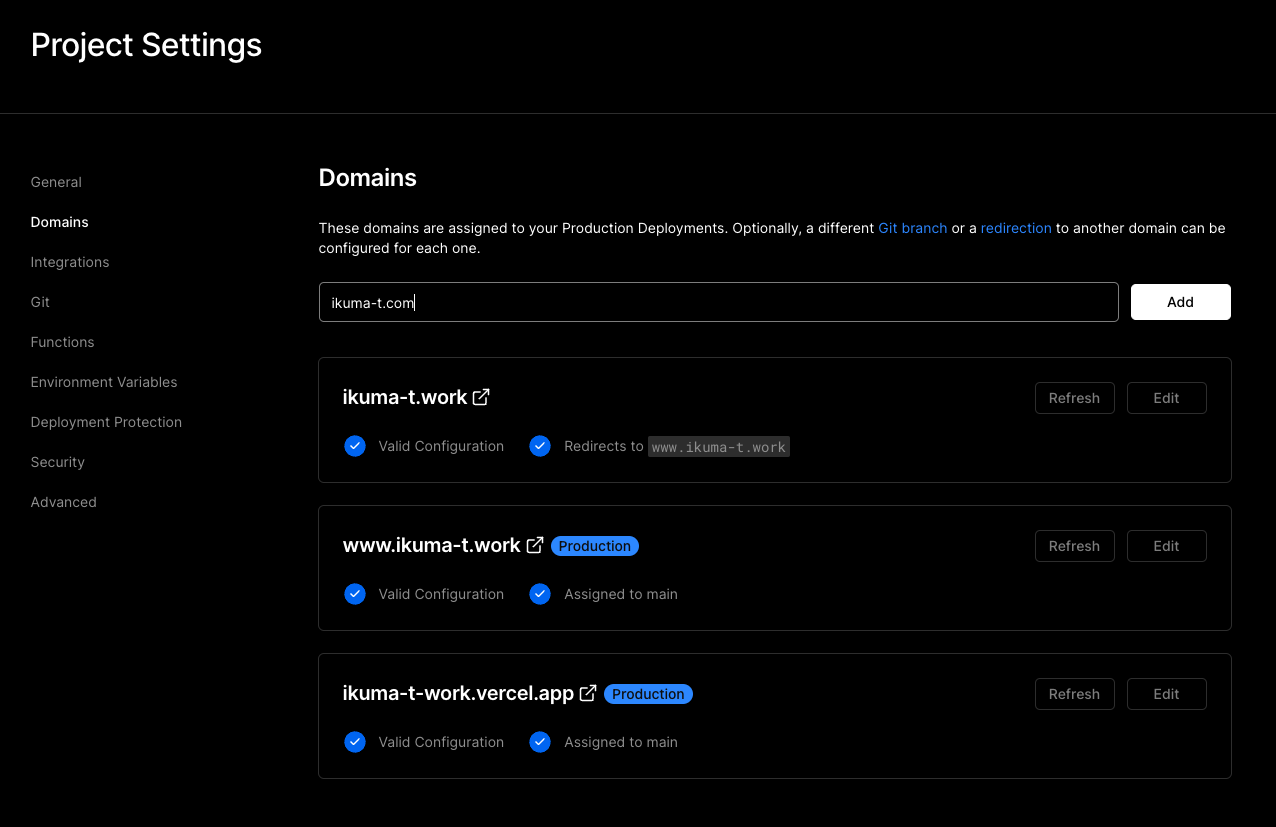This screenshot has height=827, width=1276.
Task: Open external link icon beside ikuma-t.work
Action: pos(481,397)
